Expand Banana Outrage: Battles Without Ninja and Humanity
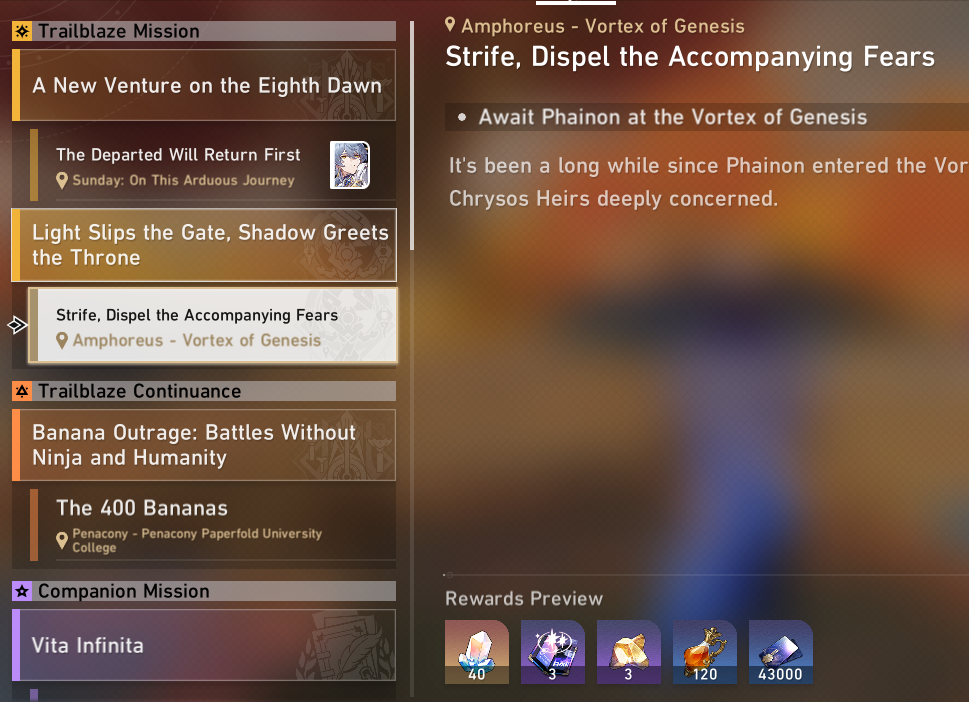The image size is (969, 702). [204, 445]
